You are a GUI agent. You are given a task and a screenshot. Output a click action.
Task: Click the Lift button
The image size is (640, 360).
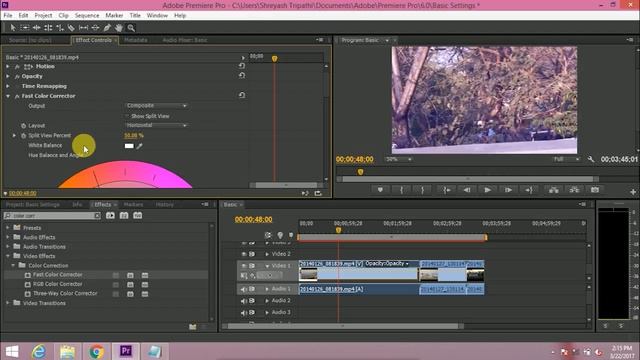553,190
